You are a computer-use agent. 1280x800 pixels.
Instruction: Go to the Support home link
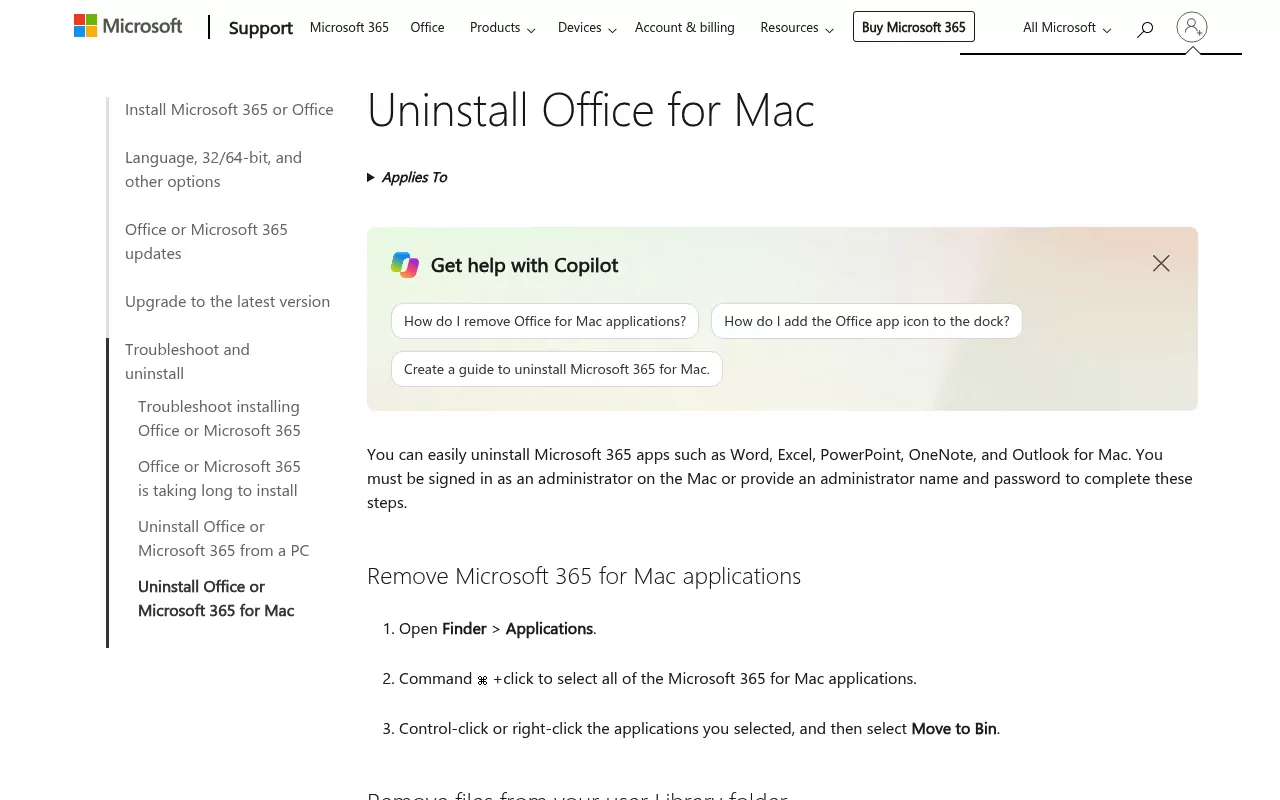[x=261, y=28]
